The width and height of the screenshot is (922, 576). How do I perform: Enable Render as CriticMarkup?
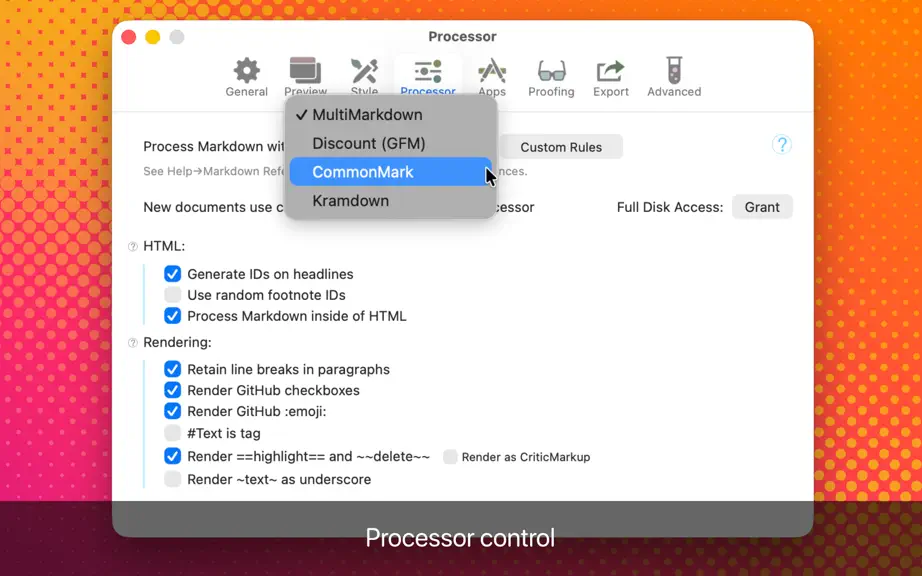pyautogui.click(x=450, y=457)
